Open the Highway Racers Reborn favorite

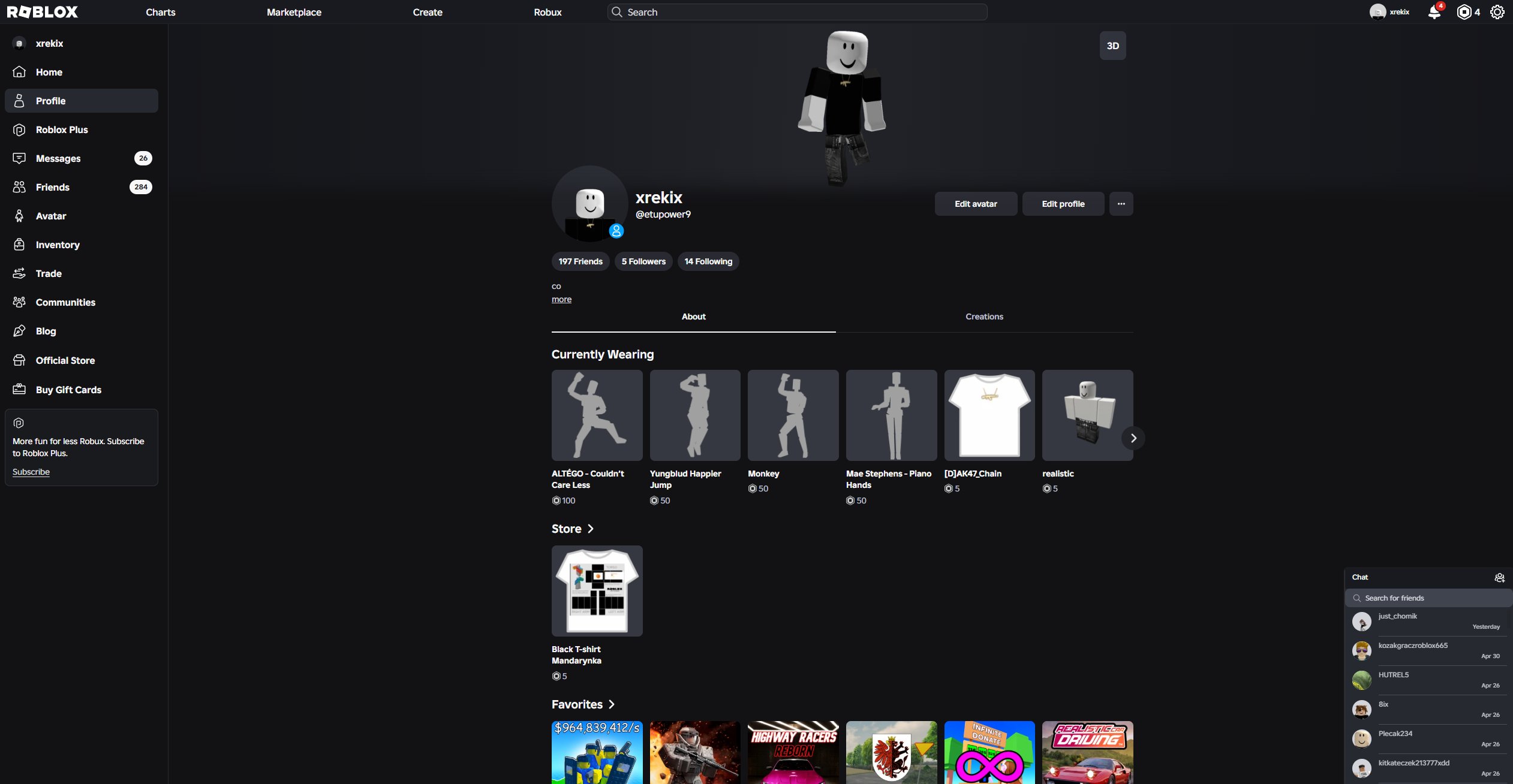(x=793, y=752)
